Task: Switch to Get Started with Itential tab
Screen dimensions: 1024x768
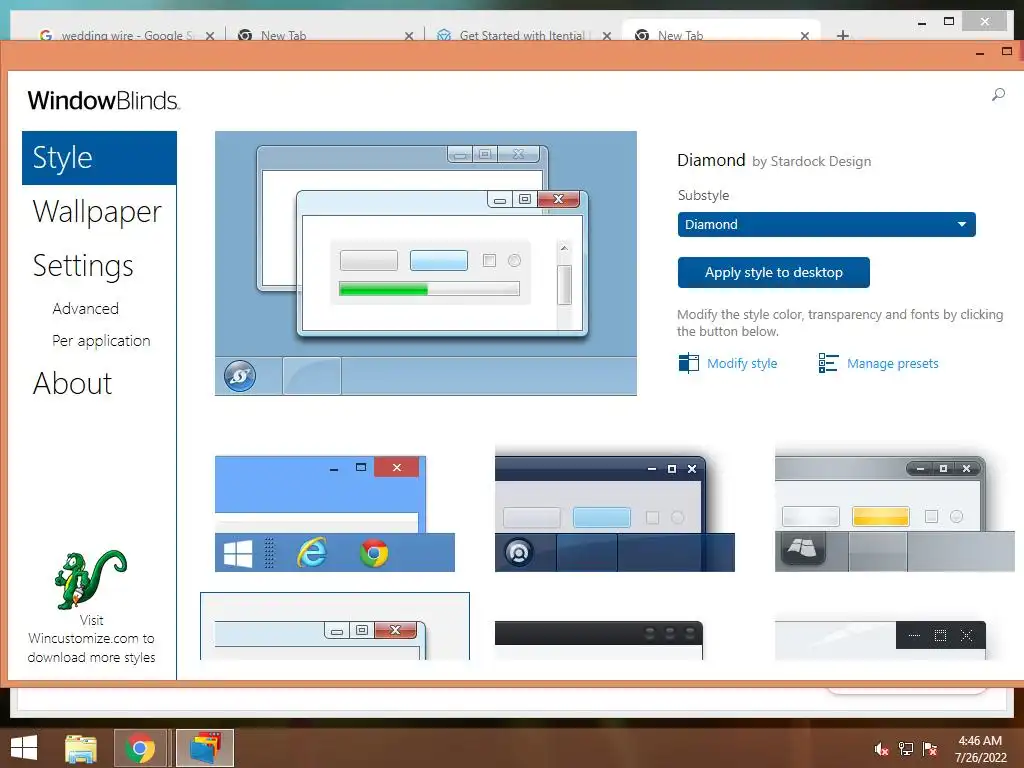Action: click(520, 35)
